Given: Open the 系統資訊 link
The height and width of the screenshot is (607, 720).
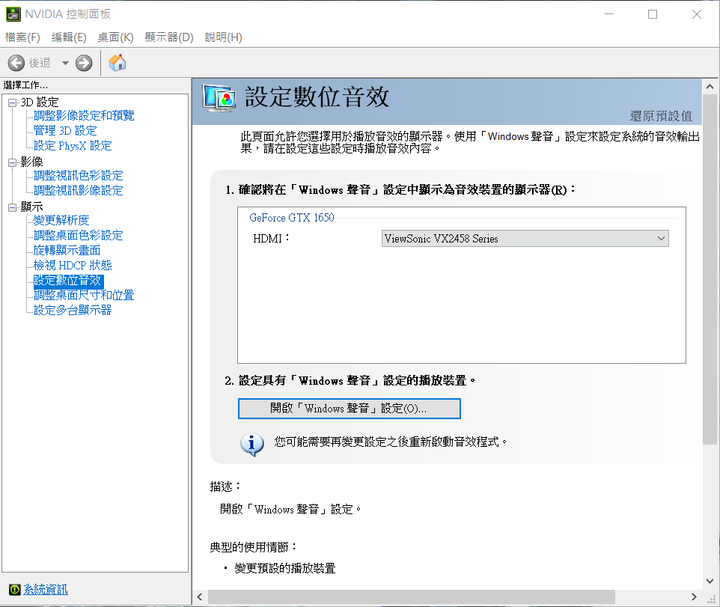Looking at the screenshot, I should point(45,589).
